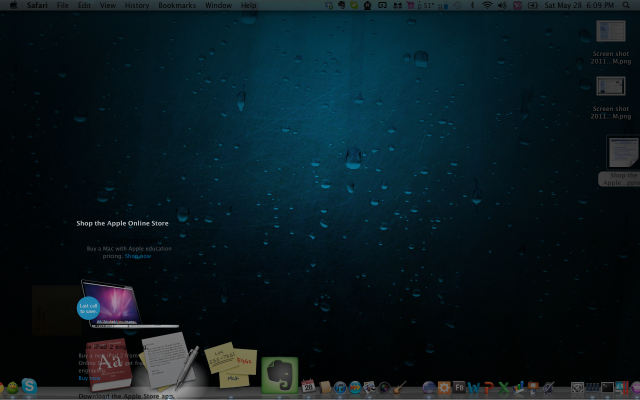Launch Evernote green elephant icon

(280, 375)
